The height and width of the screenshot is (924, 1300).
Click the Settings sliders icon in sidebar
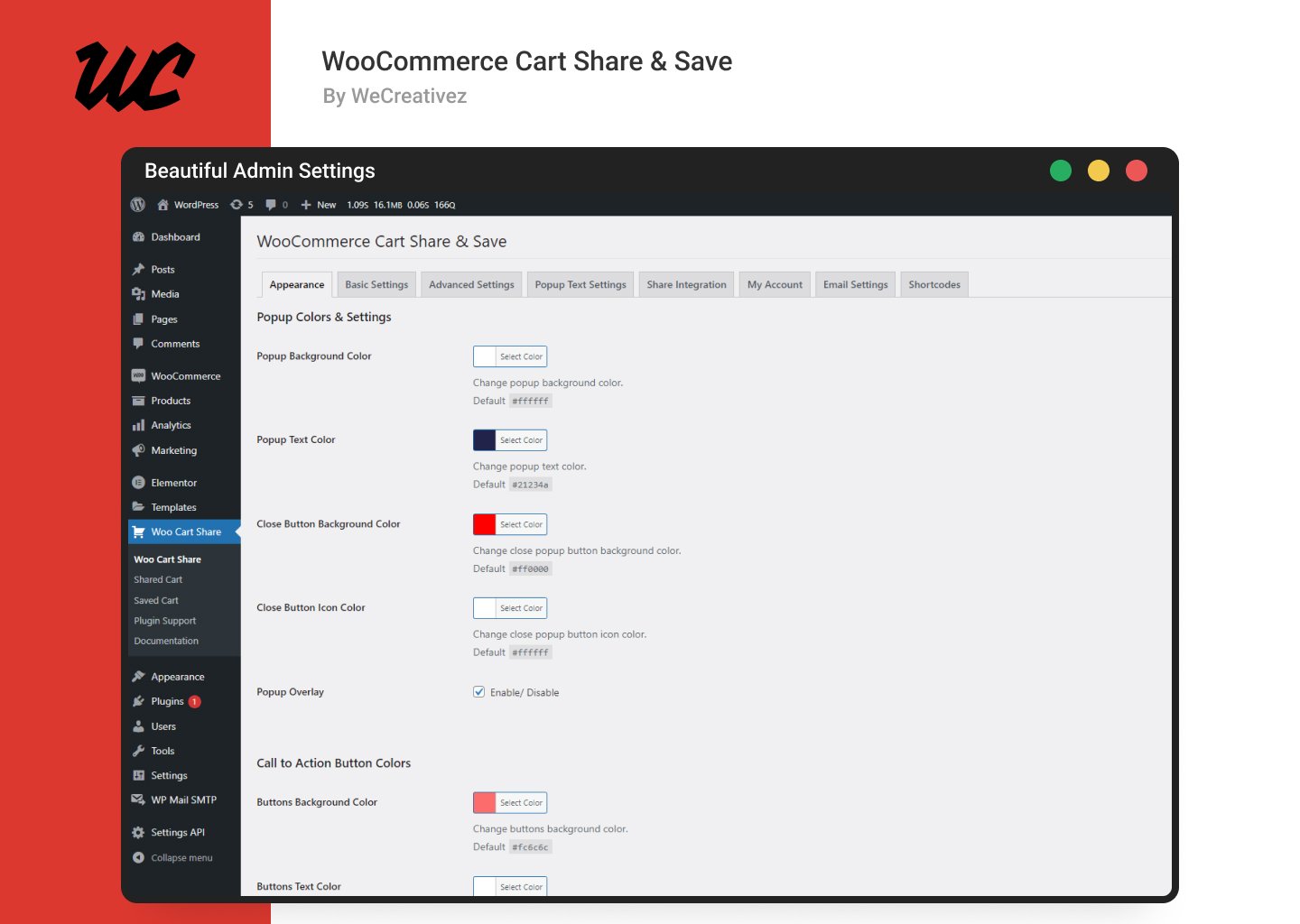click(x=138, y=775)
